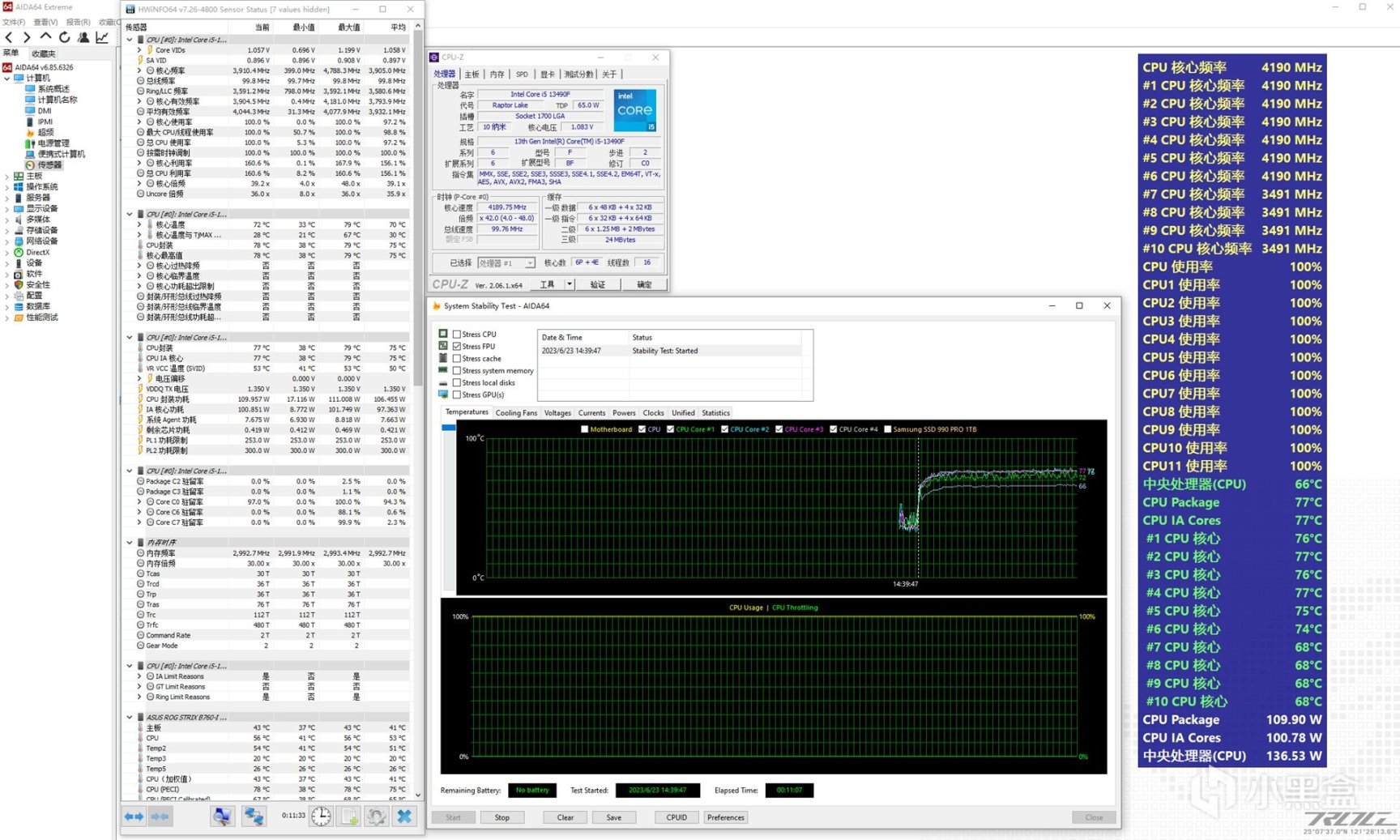The height and width of the screenshot is (840, 1400).
Task: Click the AIDA64 refresh toolbar icon
Action: click(x=64, y=37)
